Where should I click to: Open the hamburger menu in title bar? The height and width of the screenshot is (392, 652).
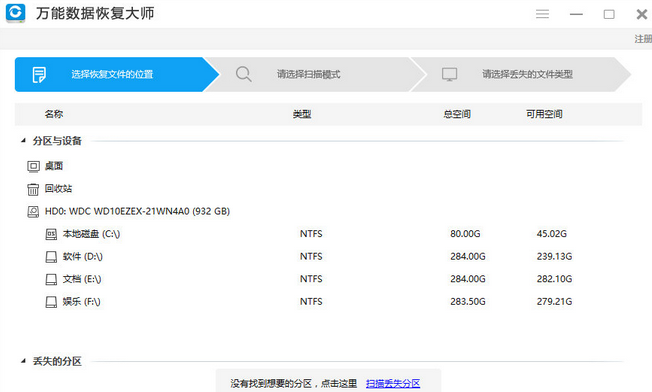(x=542, y=14)
